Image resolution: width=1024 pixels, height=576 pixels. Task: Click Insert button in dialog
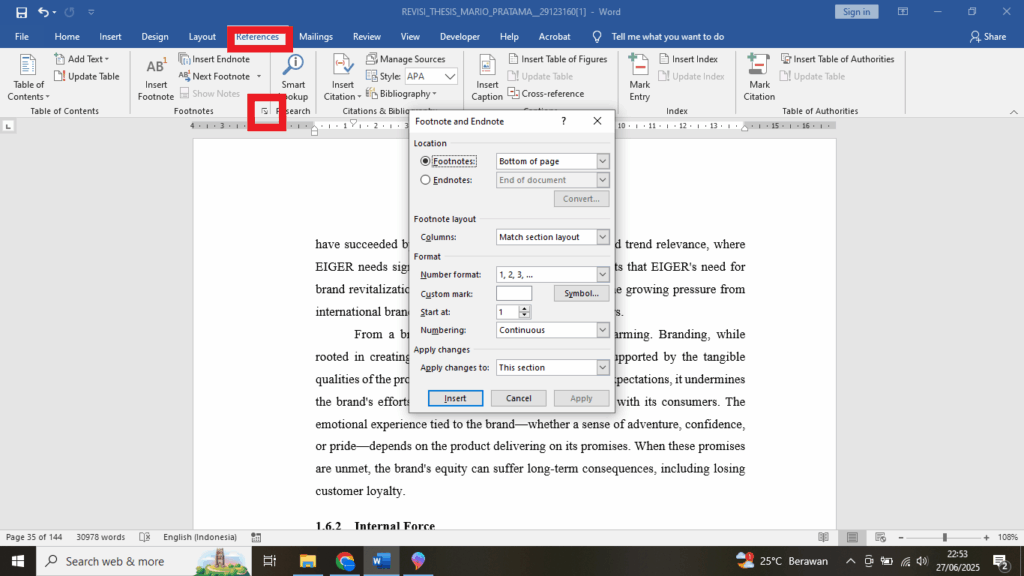(455, 398)
